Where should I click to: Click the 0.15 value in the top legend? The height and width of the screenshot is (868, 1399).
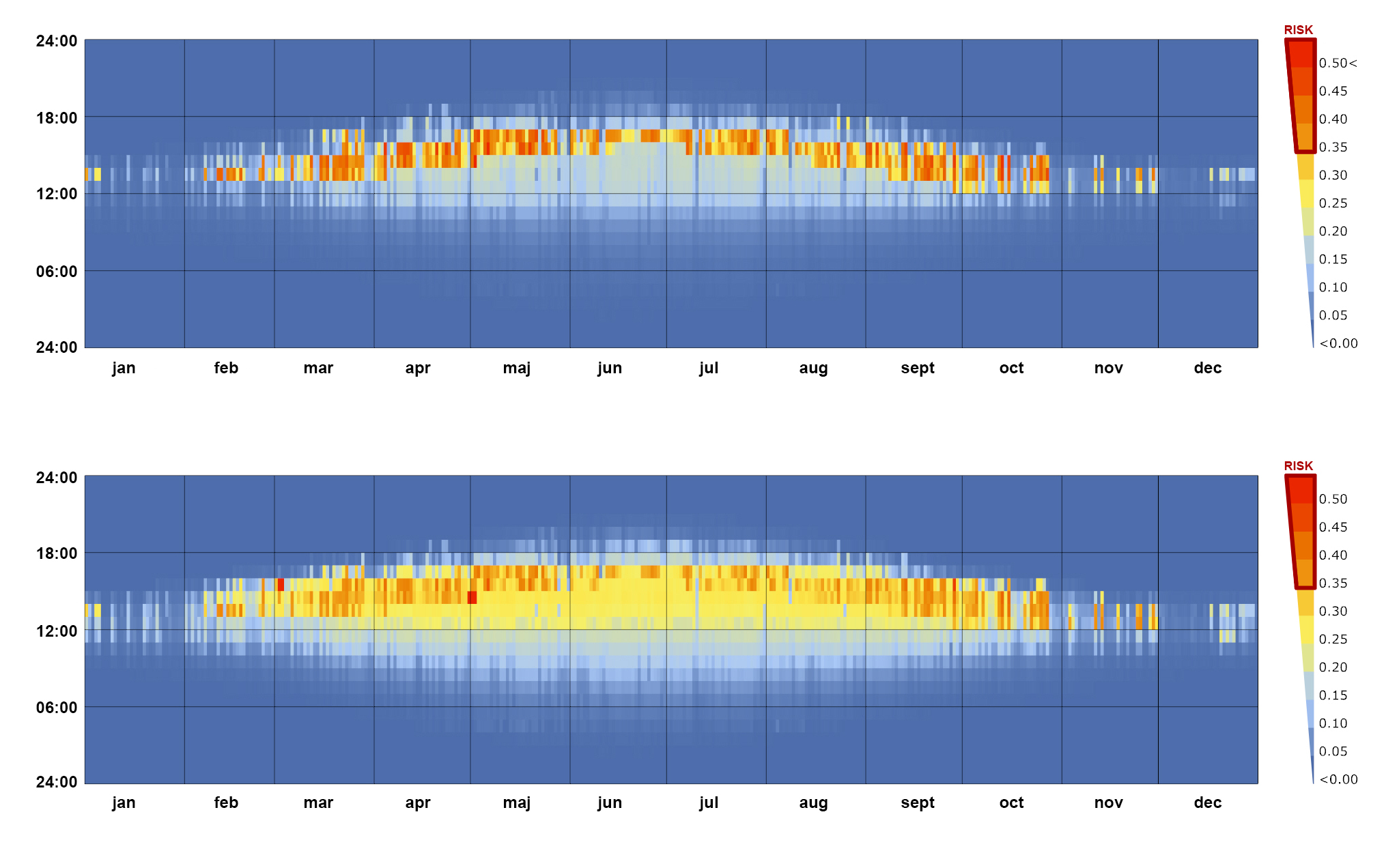pos(1333,259)
